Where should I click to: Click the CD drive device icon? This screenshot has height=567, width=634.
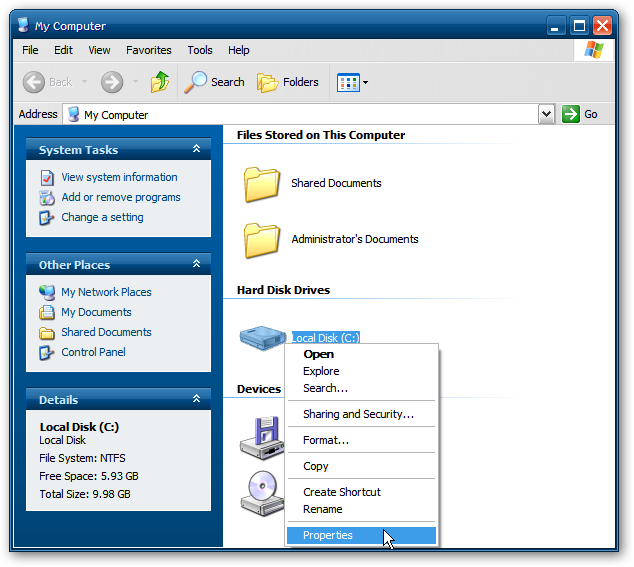point(263,493)
